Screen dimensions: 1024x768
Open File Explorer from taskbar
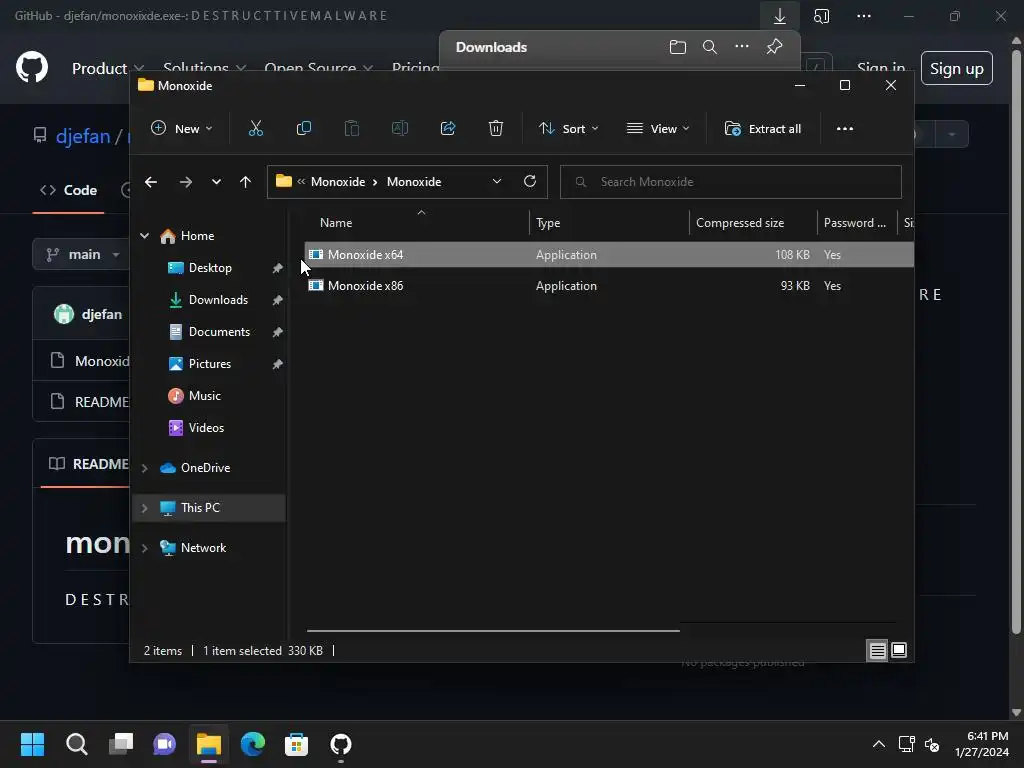click(x=209, y=744)
